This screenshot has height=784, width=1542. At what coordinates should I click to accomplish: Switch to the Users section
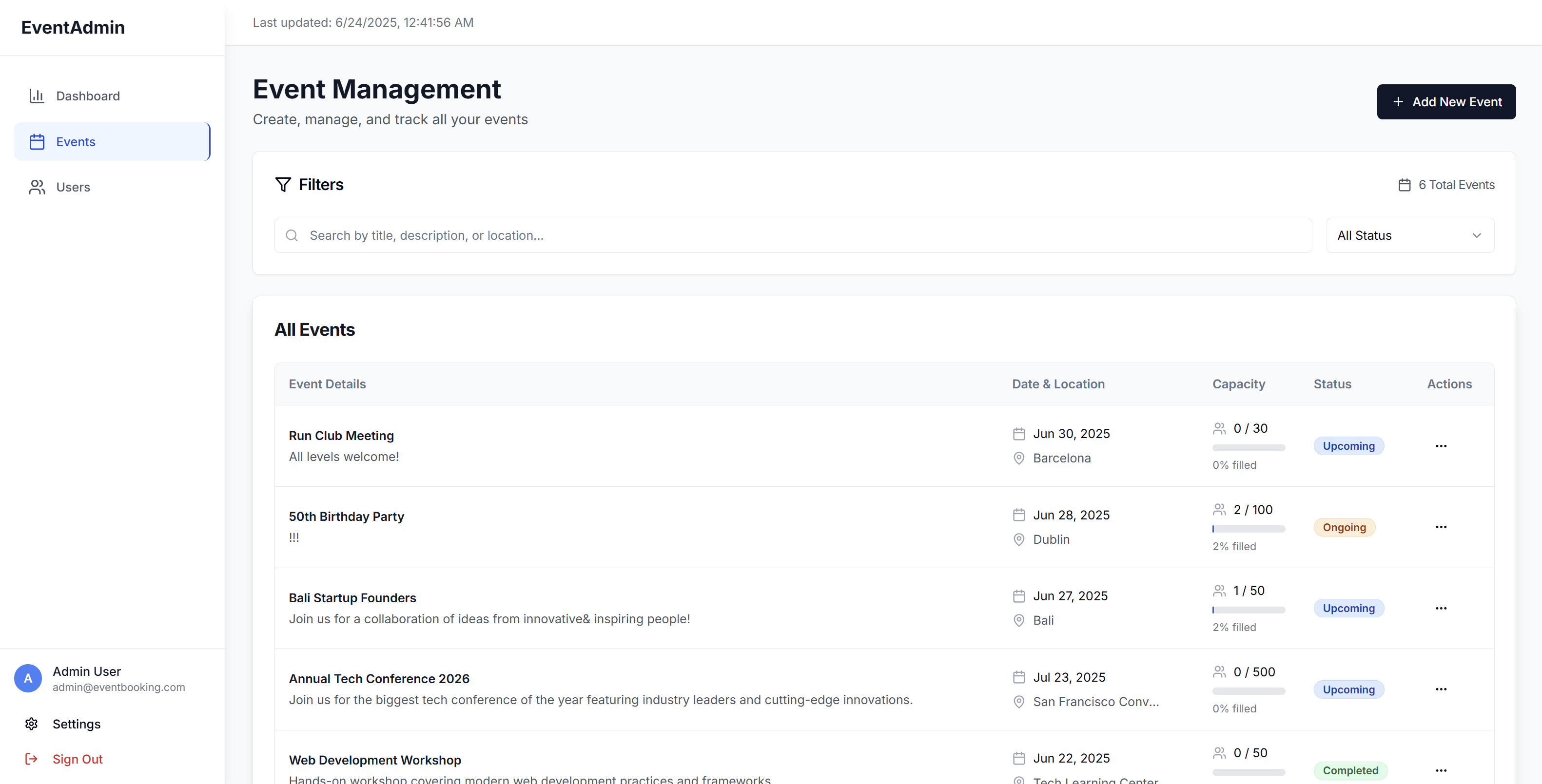click(x=73, y=187)
